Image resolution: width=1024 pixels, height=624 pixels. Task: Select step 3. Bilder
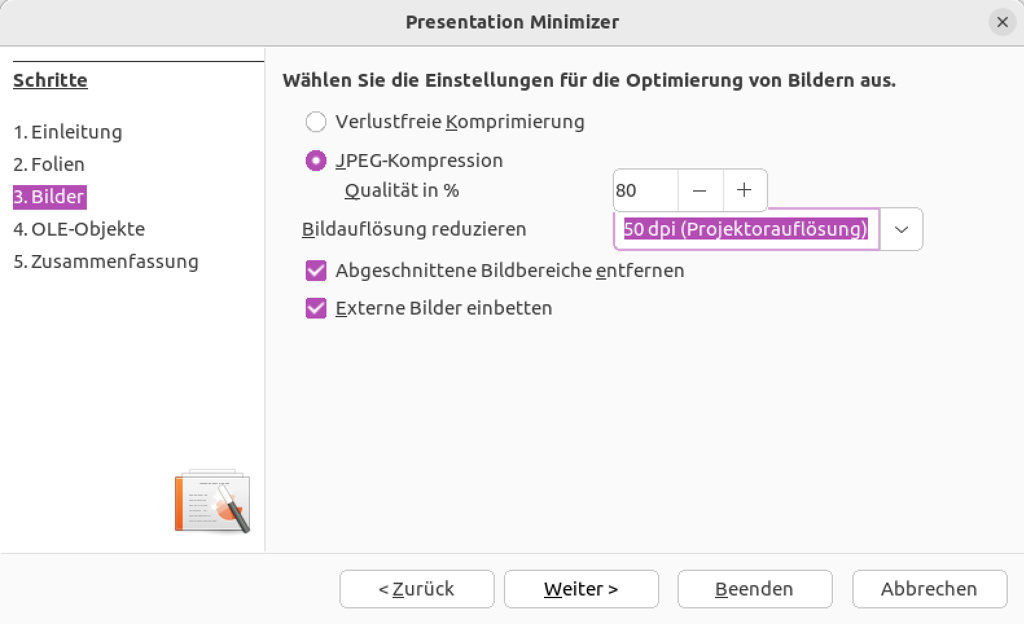pyautogui.click(x=49, y=197)
